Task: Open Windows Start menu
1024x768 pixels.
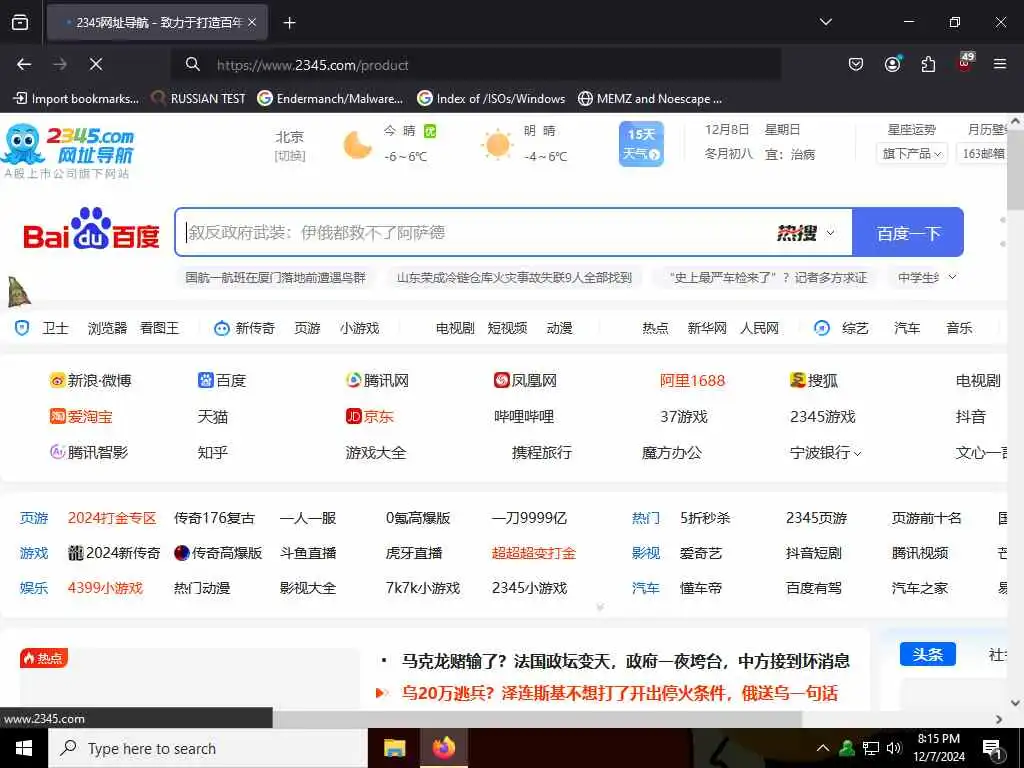Action: point(24,748)
